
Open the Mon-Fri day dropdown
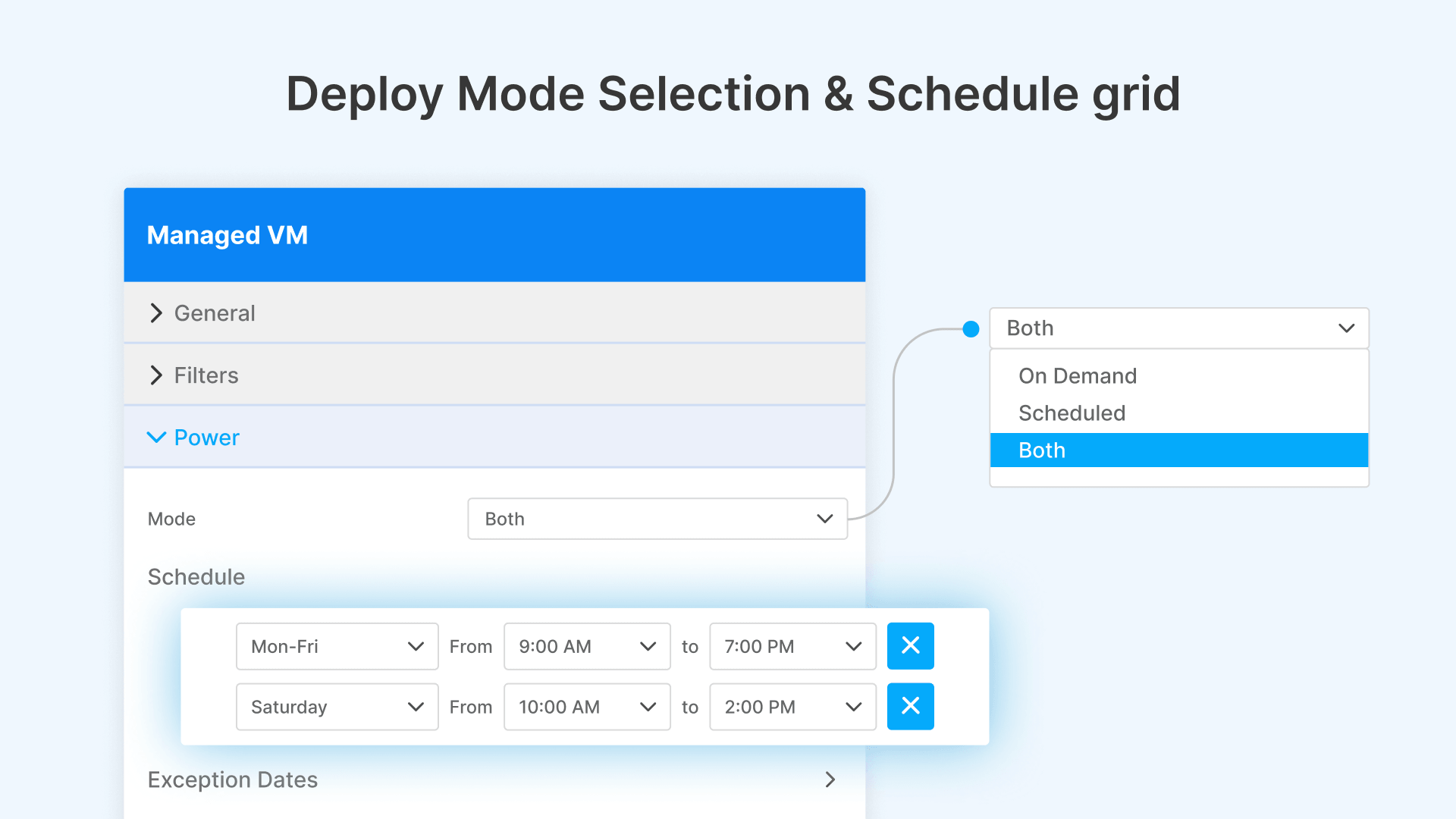pos(337,646)
